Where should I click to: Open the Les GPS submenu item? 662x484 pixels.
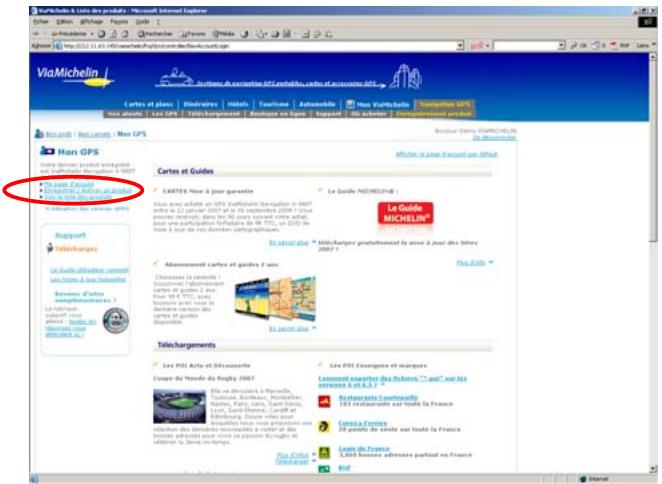(164, 114)
